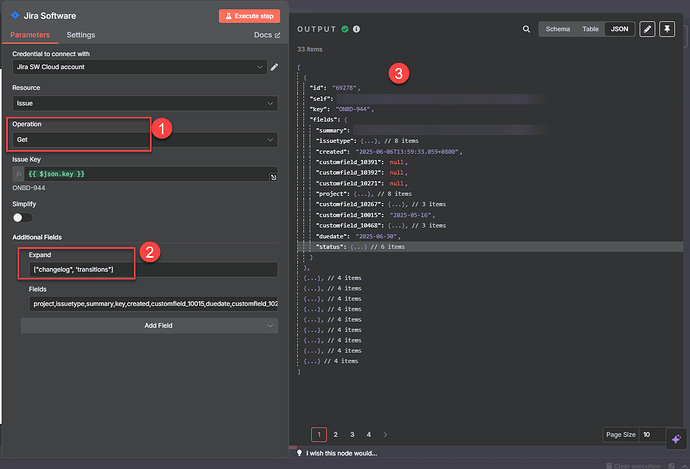690x469 pixels.
Task: Open the search magnifier in the output panel
Action: (526, 29)
